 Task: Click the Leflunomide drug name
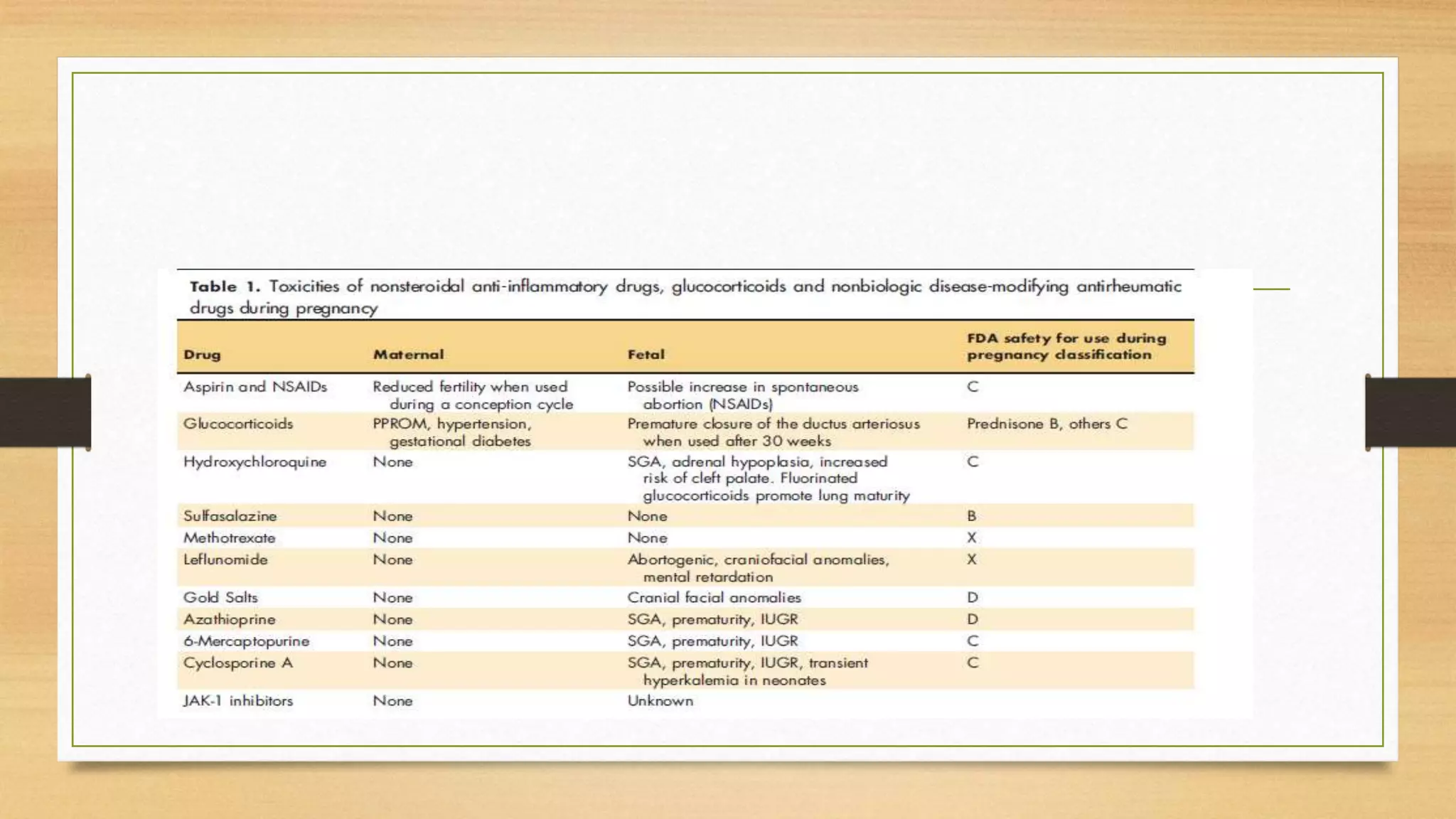pyautogui.click(x=225, y=560)
